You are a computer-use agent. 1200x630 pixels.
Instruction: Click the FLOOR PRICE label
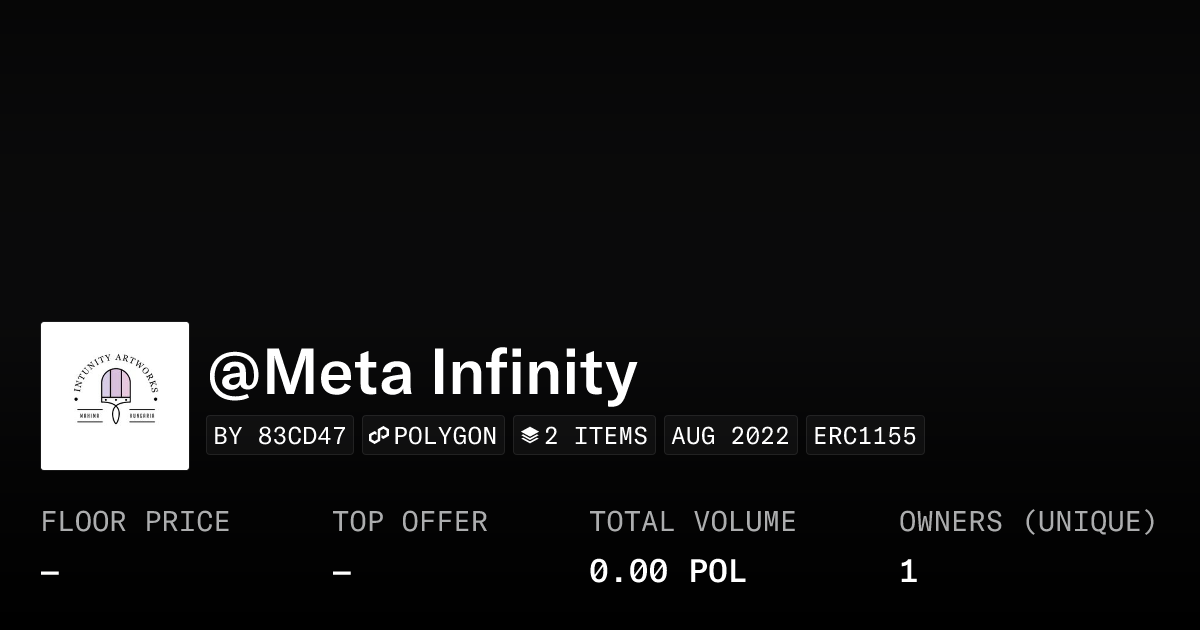(x=135, y=522)
